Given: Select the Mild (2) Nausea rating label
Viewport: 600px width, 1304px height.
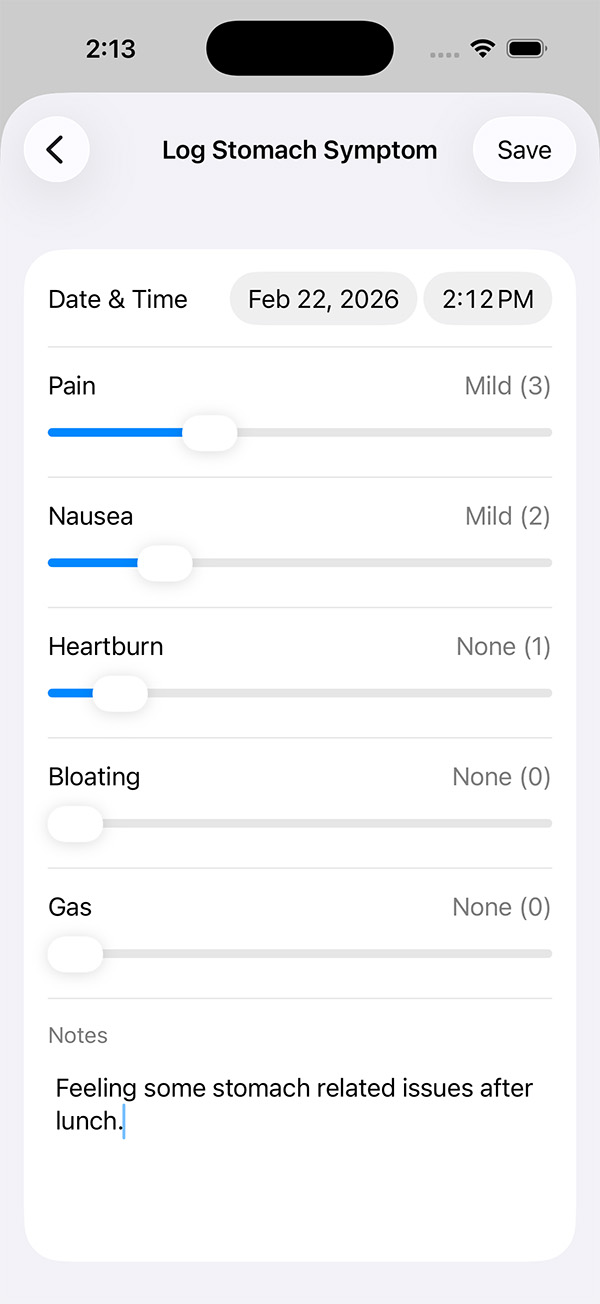Looking at the screenshot, I should (x=507, y=516).
